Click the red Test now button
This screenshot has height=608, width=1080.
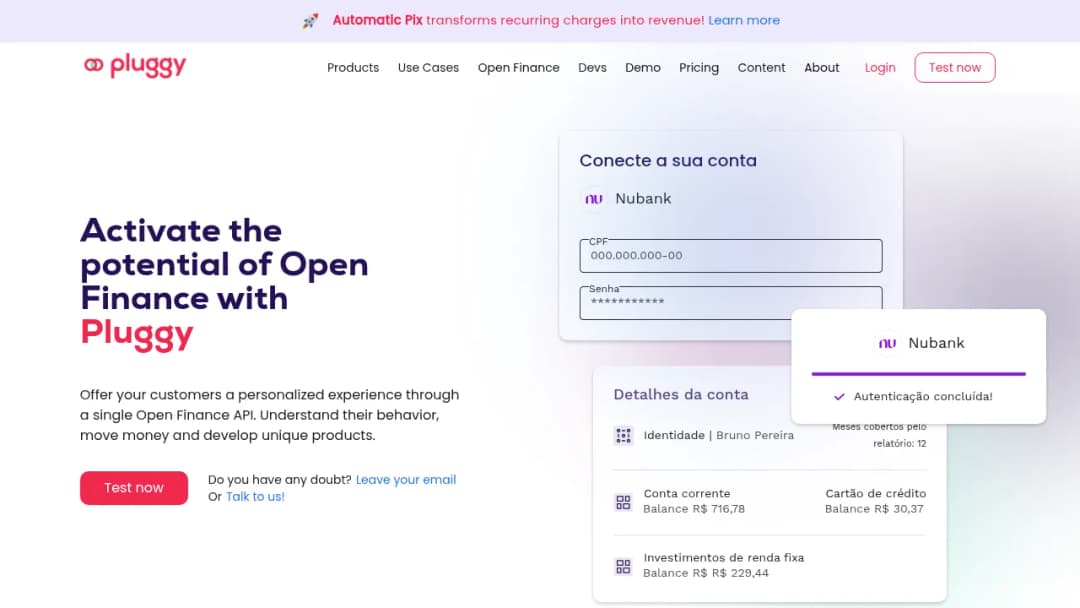134,488
